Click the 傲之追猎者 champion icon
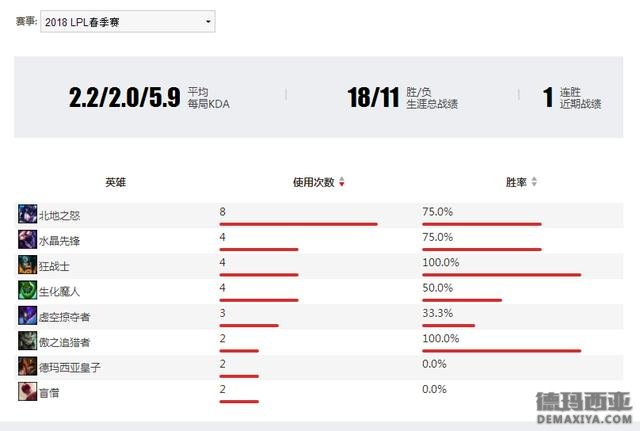The height and width of the screenshot is (431, 640). pyautogui.click(x=27, y=341)
